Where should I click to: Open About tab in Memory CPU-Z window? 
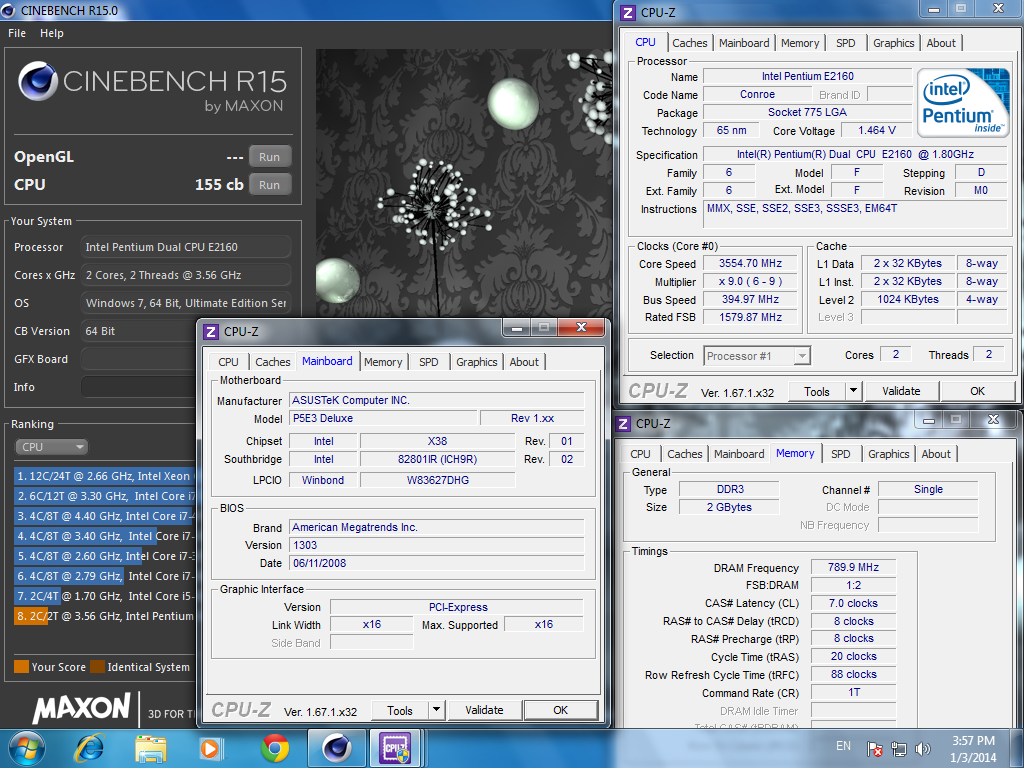click(x=936, y=455)
